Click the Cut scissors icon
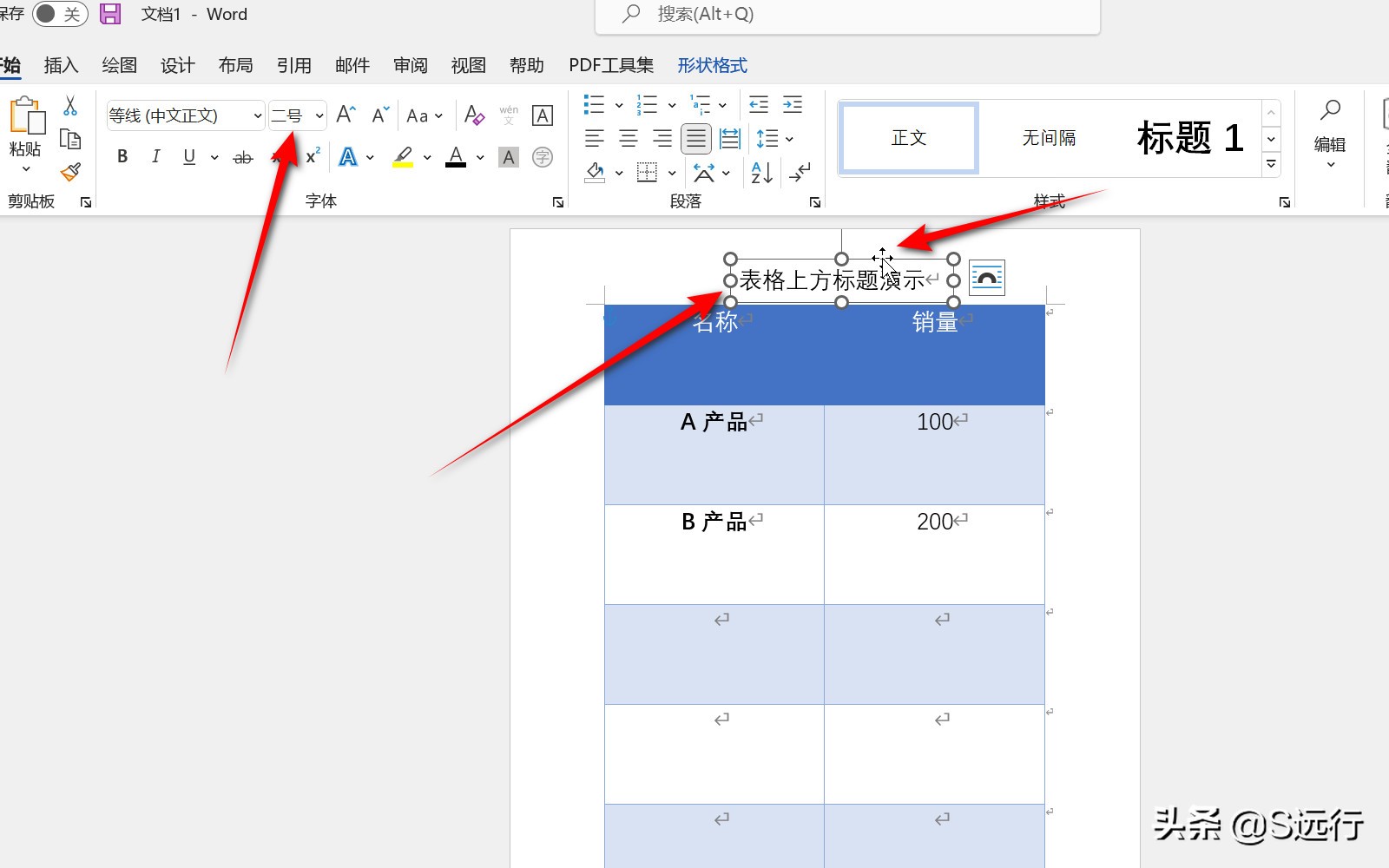The height and width of the screenshot is (868, 1389). pyautogui.click(x=70, y=106)
